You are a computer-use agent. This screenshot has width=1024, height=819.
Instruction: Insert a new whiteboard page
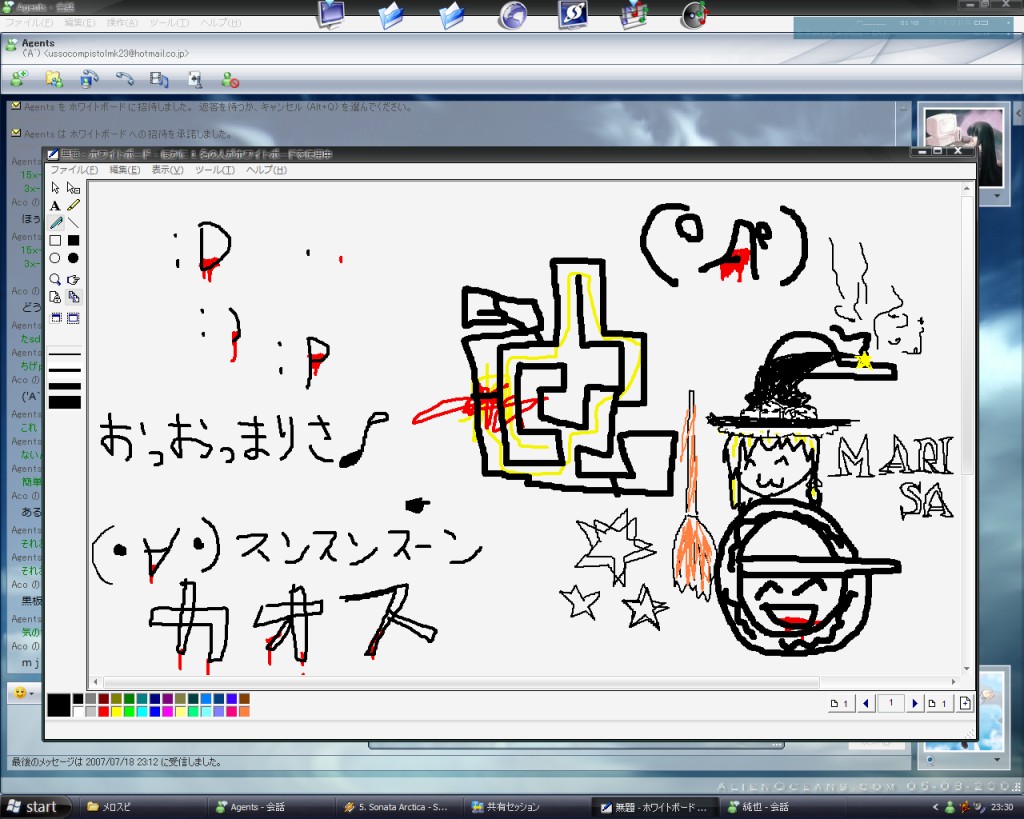click(965, 703)
